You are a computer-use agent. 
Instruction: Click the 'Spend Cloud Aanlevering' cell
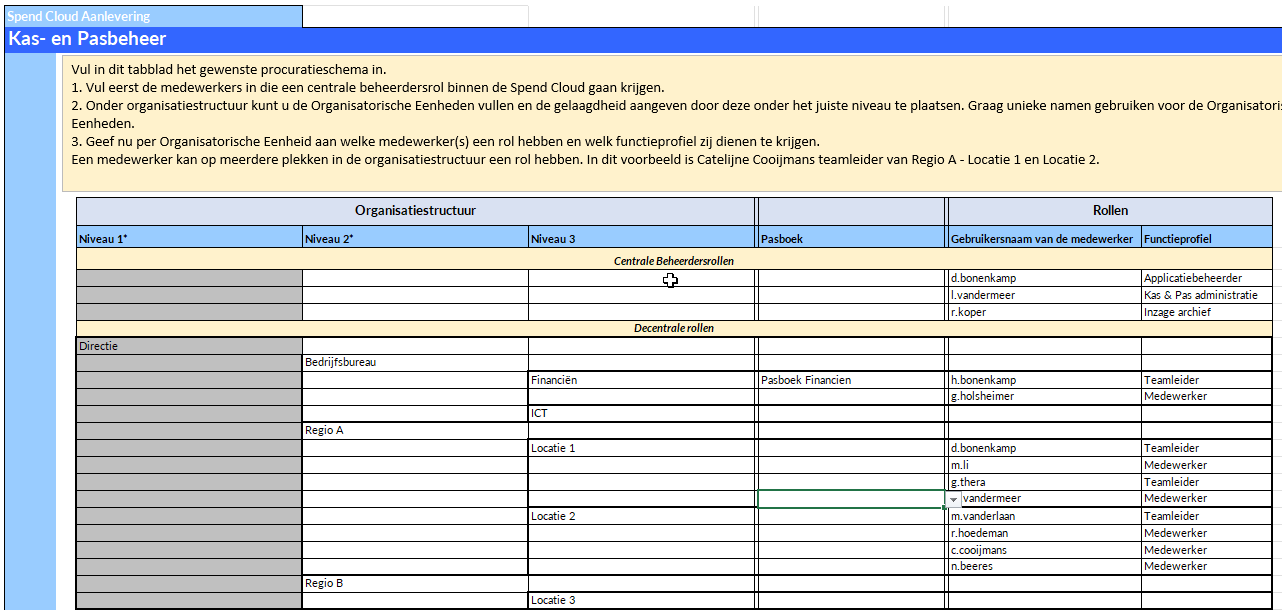pos(151,16)
